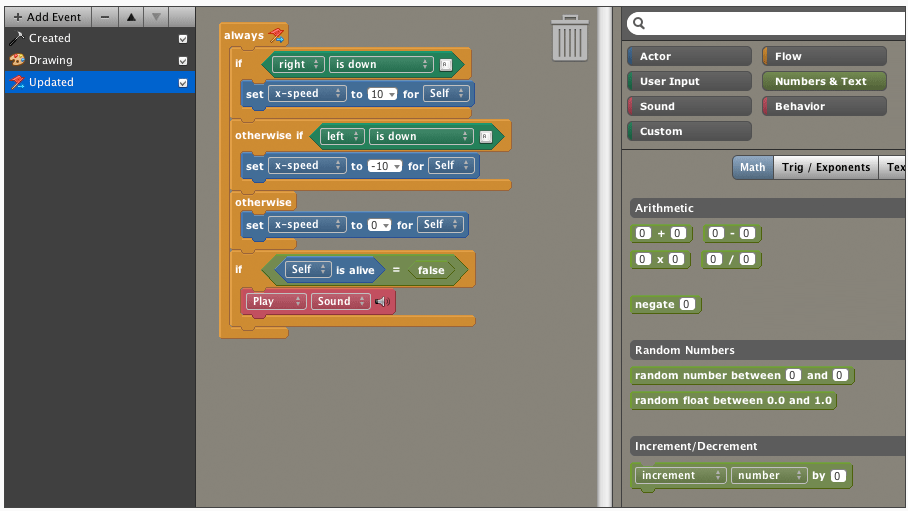
Task: Click the 'random number between' block
Action: [742, 375]
